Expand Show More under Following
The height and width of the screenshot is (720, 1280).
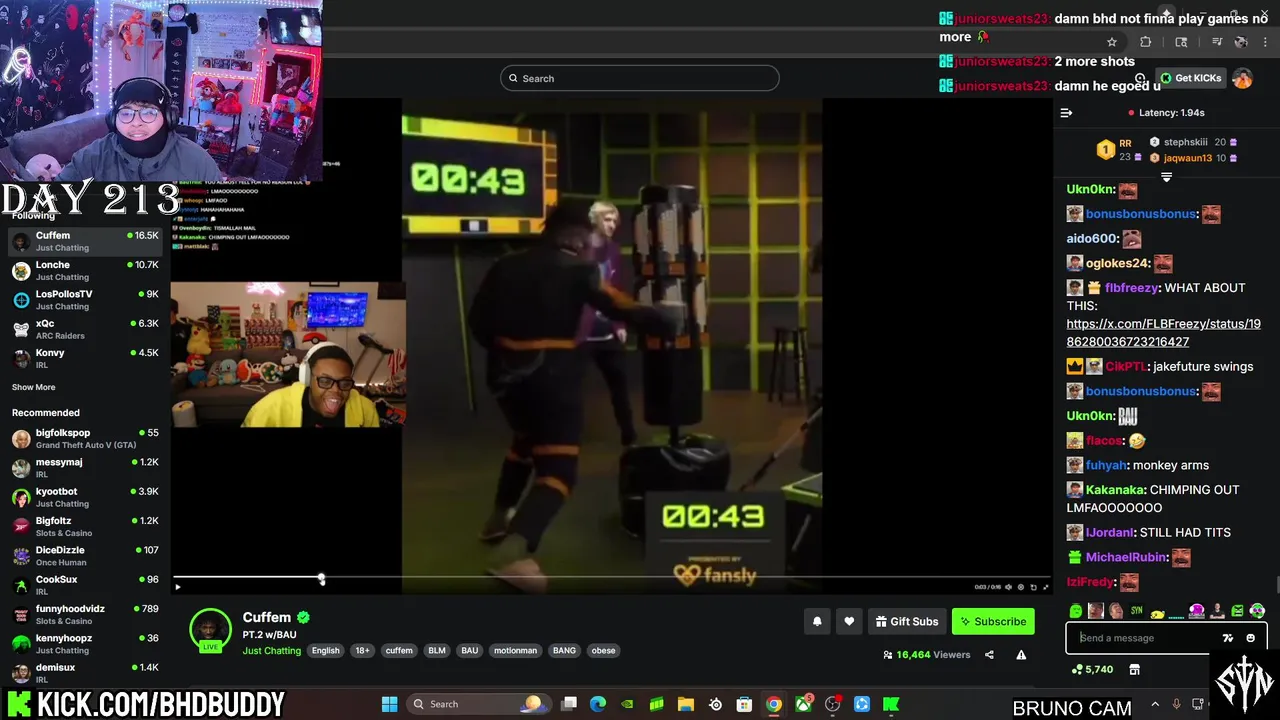pyautogui.click(x=34, y=387)
